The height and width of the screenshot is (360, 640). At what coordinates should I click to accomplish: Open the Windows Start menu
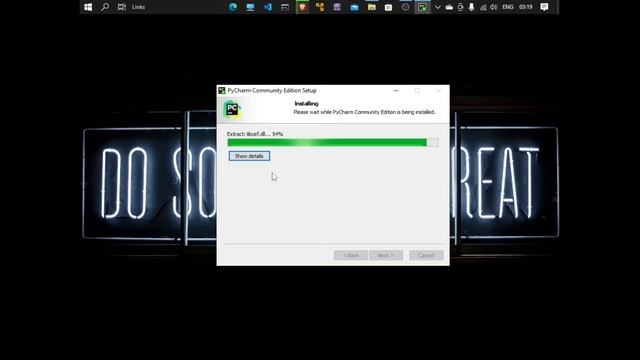pyautogui.click(x=88, y=7)
